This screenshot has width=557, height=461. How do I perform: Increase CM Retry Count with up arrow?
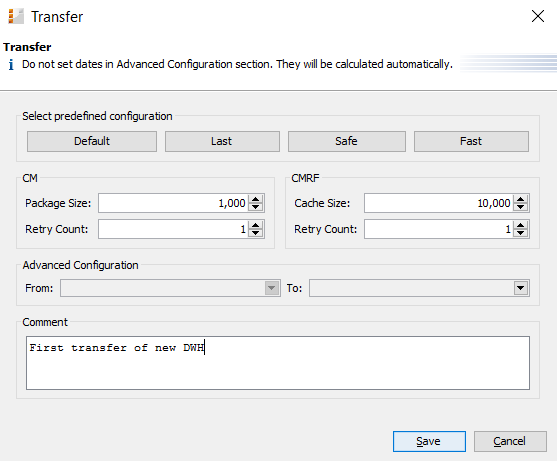[255, 225]
